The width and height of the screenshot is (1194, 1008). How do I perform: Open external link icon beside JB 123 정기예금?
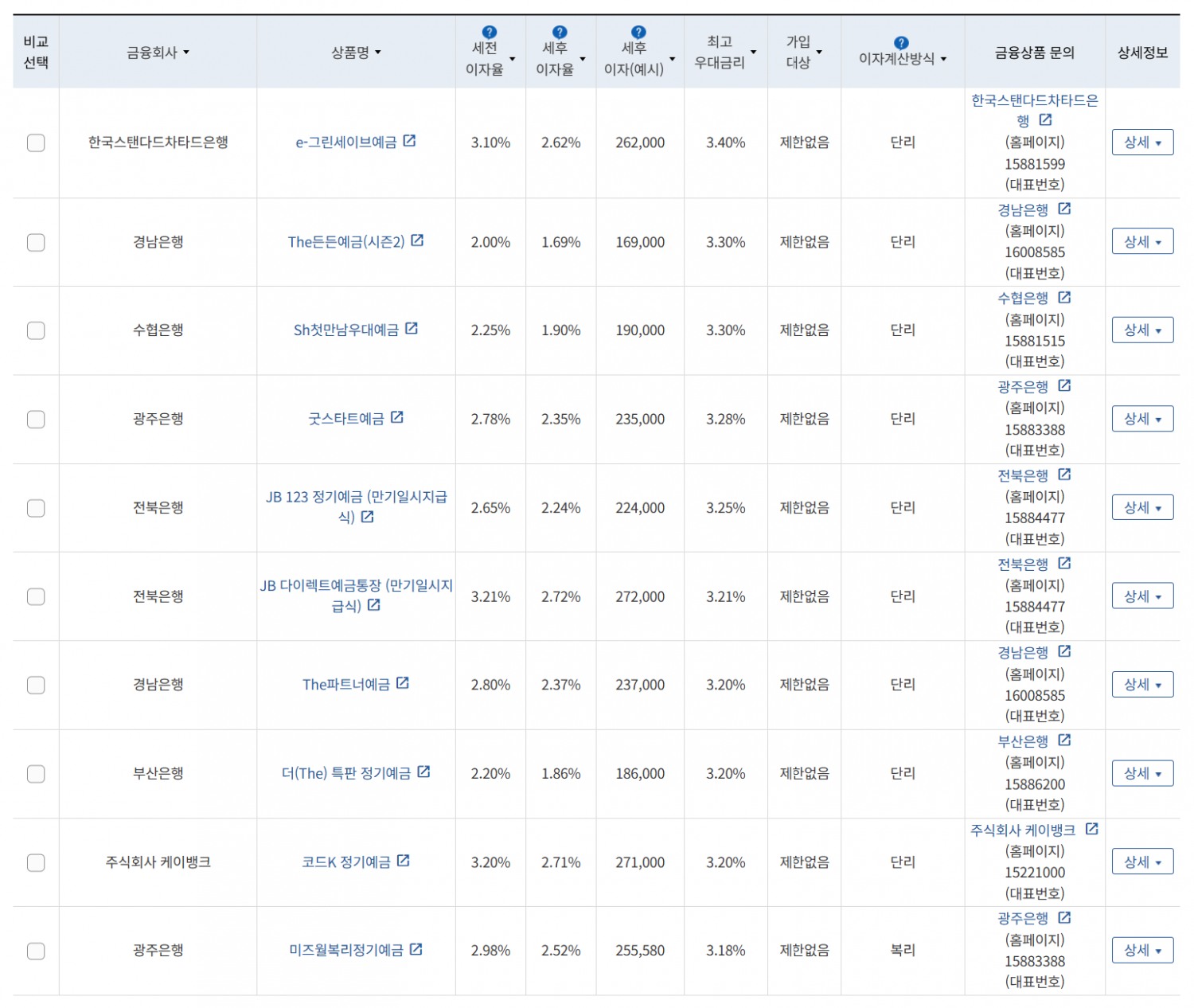point(367,517)
